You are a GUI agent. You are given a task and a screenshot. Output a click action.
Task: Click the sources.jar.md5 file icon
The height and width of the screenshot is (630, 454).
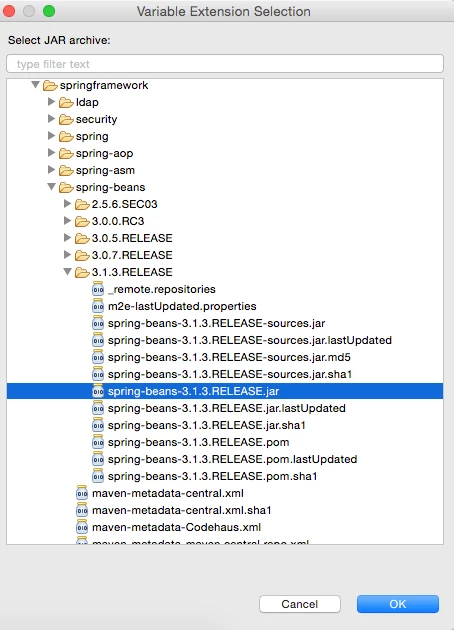(98, 357)
